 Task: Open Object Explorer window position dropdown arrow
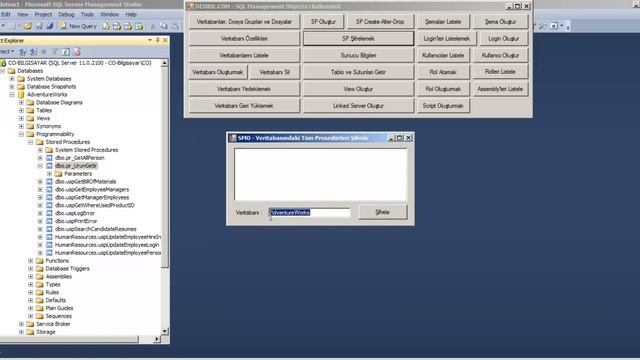tap(150, 40)
